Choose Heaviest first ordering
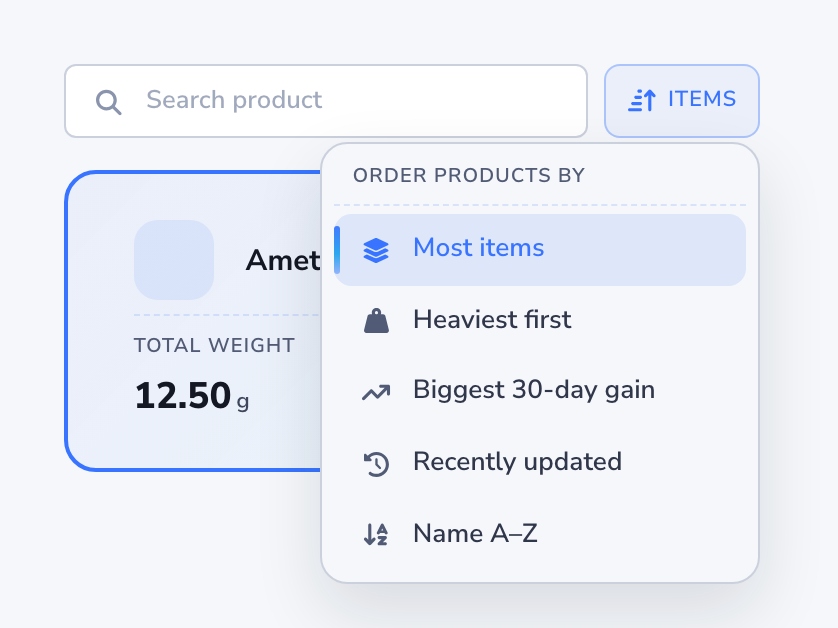Viewport: 838px width, 628px height. tap(540, 321)
